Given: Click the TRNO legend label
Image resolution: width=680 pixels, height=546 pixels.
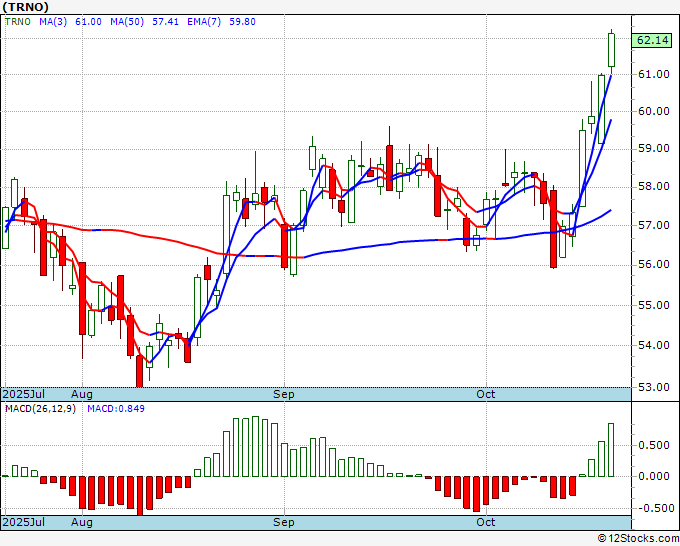Looking at the screenshot, I should tap(18, 22).
